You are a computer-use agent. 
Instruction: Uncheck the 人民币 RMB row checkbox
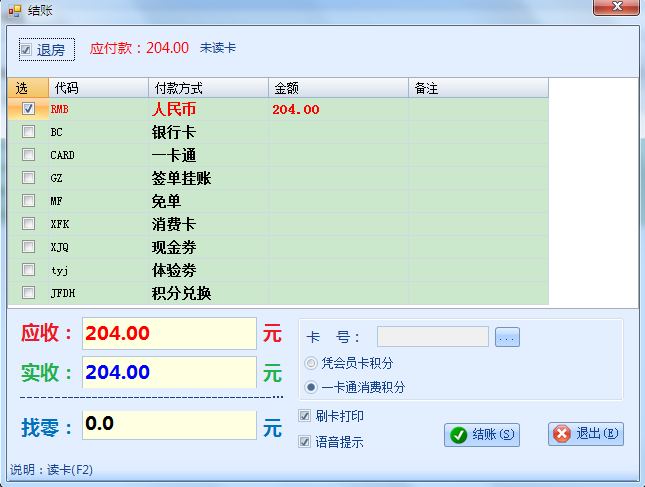(28, 109)
